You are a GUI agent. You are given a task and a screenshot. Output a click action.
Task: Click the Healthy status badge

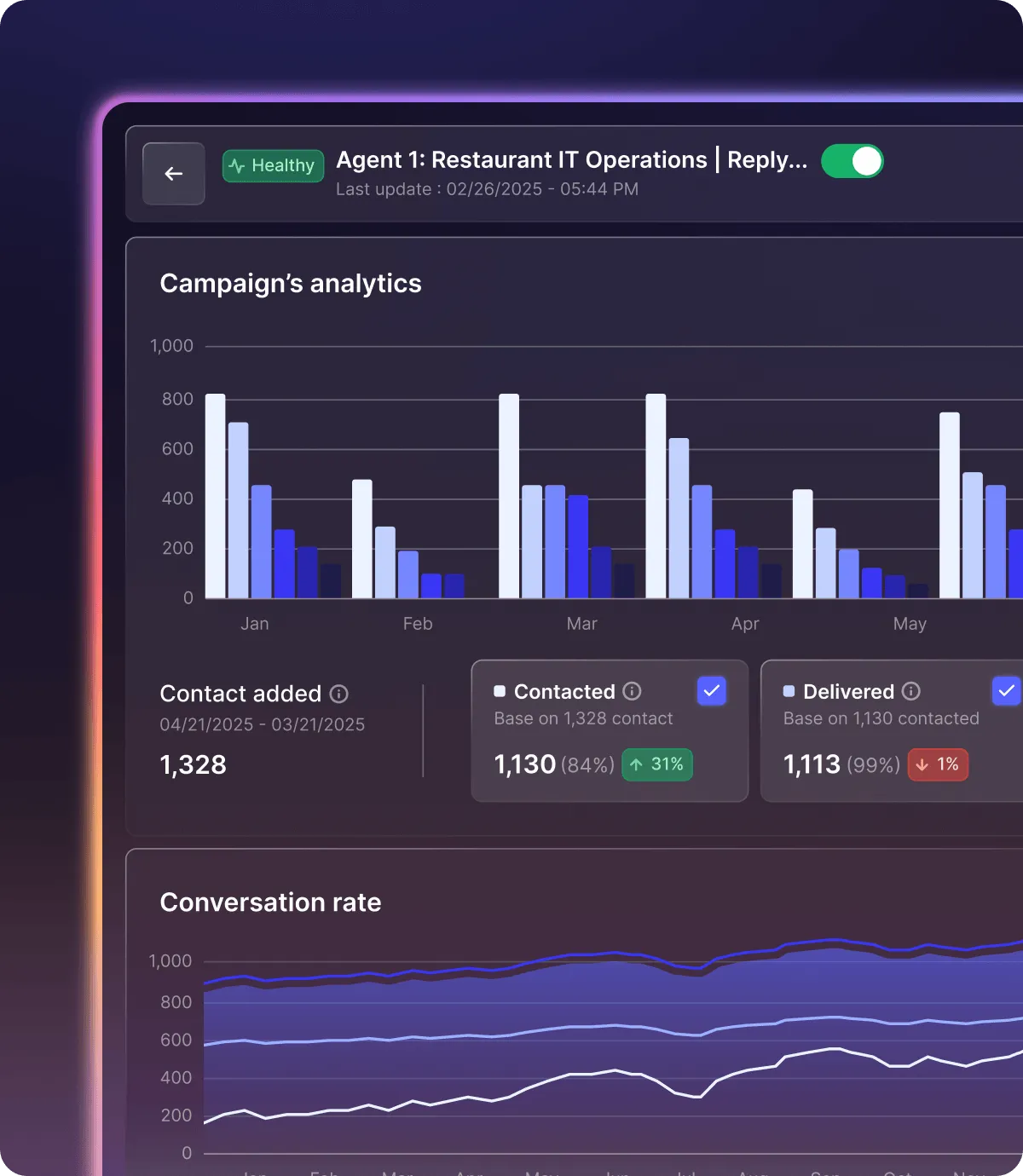[x=273, y=165]
